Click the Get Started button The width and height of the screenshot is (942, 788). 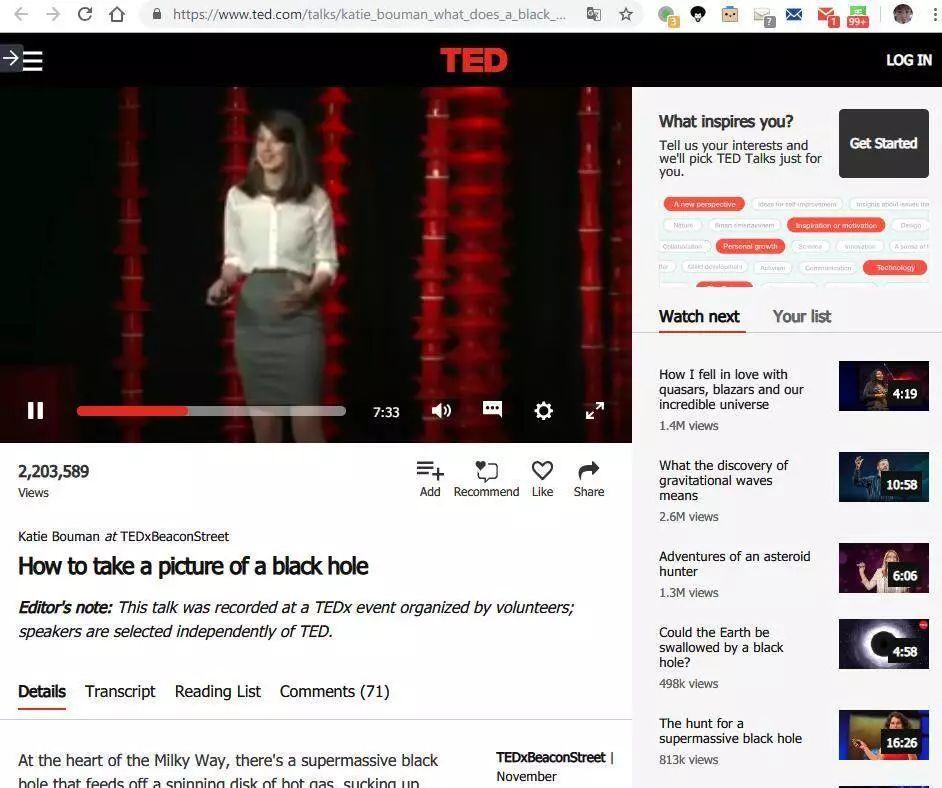click(884, 143)
